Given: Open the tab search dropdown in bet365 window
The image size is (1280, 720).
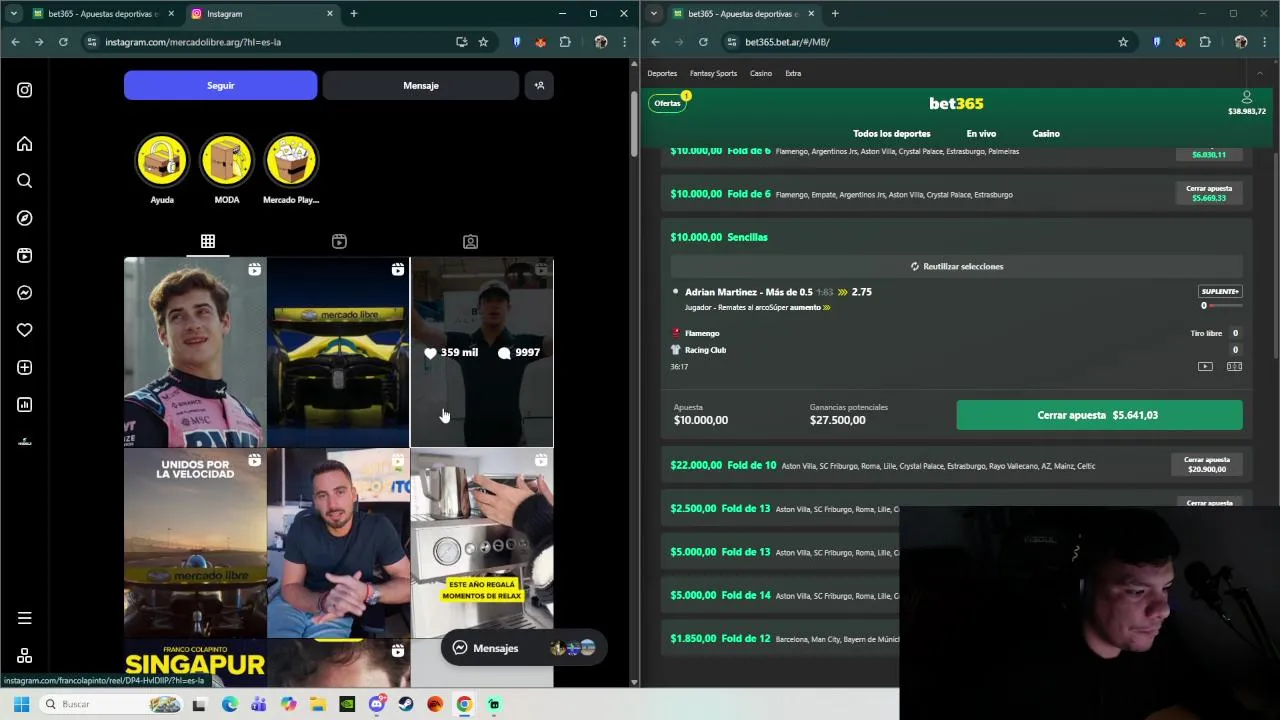Looking at the screenshot, I should pyautogui.click(x=653, y=14).
